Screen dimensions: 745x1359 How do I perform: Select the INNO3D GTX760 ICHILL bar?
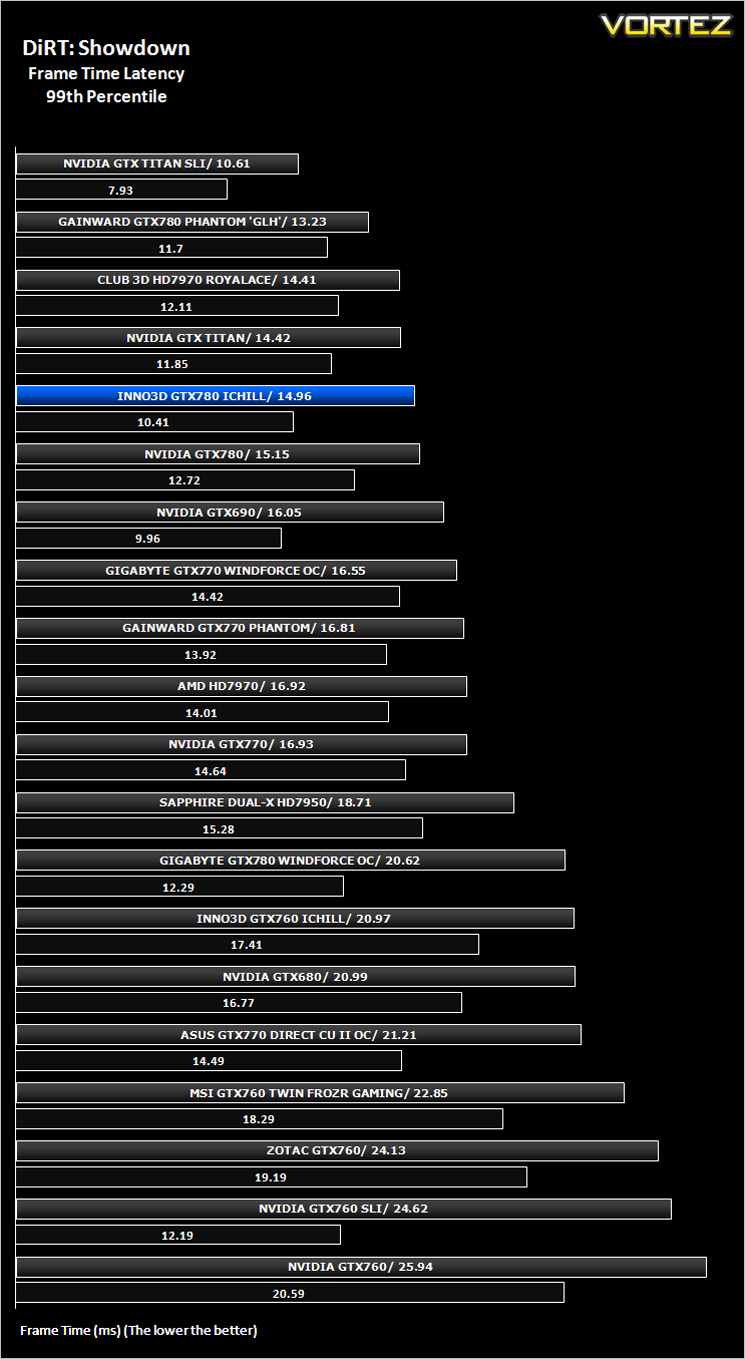[295, 918]
